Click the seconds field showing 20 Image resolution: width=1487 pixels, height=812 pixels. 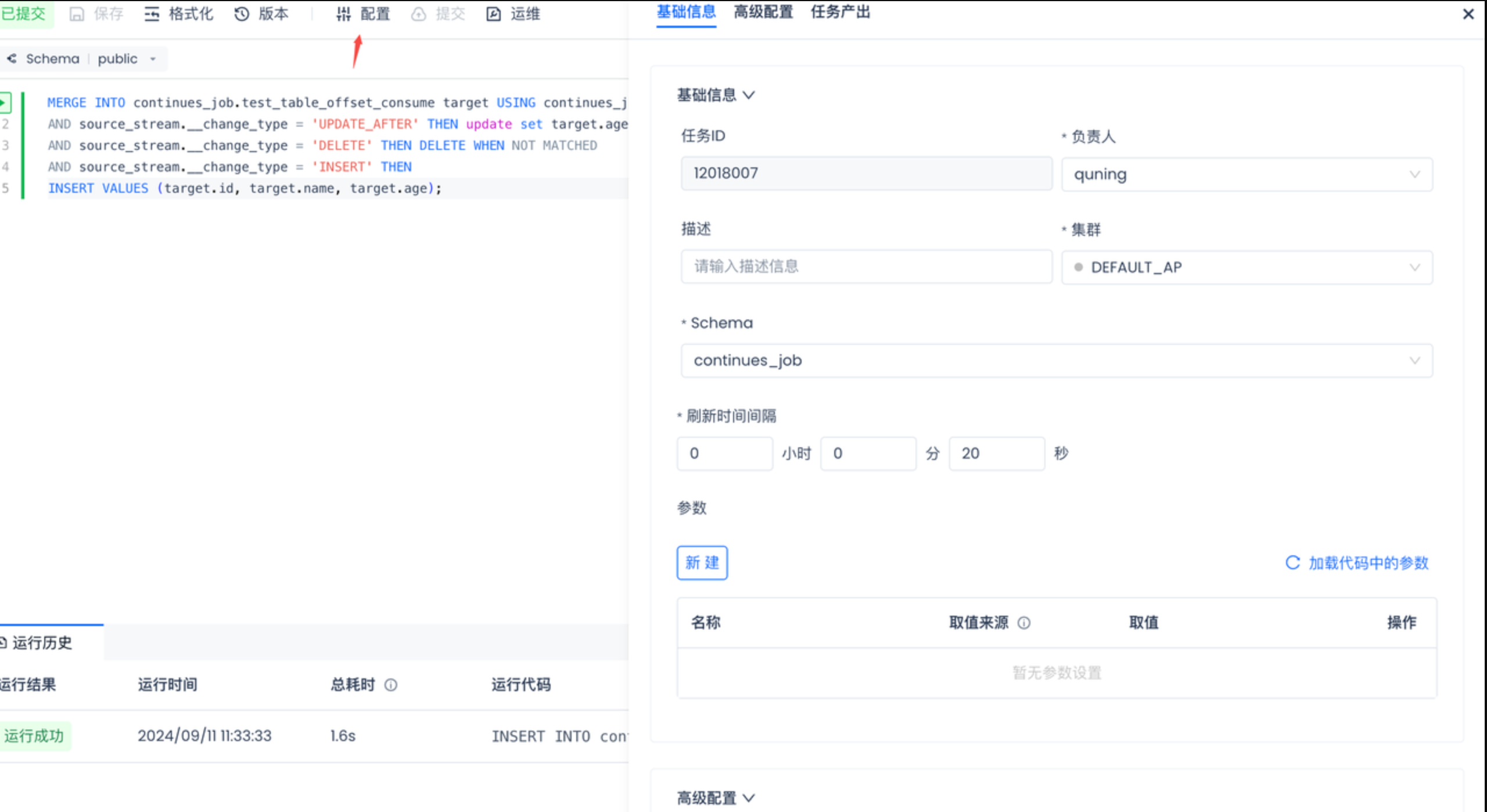[996, 453]
